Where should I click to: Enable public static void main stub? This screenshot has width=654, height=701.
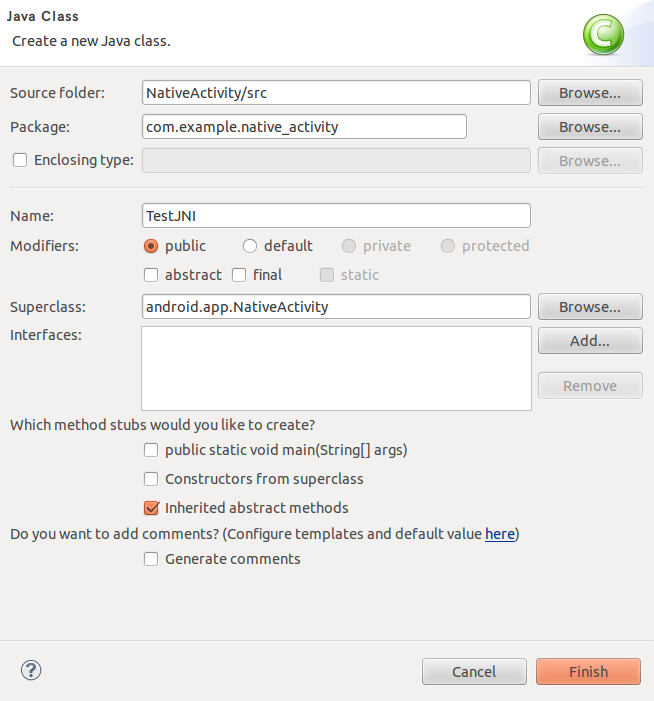point(151,450)
